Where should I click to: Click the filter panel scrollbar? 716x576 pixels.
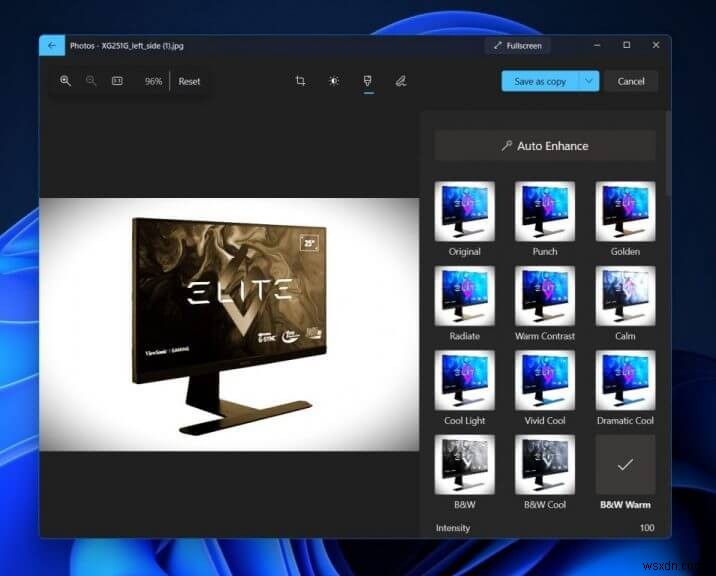668,153
